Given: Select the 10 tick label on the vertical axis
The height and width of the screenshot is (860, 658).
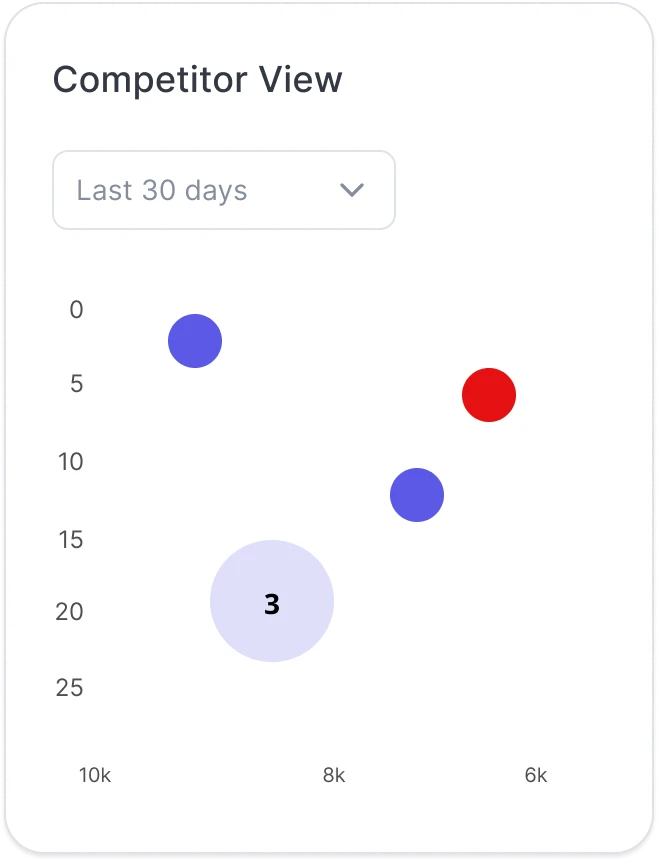Looking at the screenshot, I should click(70, 462).
